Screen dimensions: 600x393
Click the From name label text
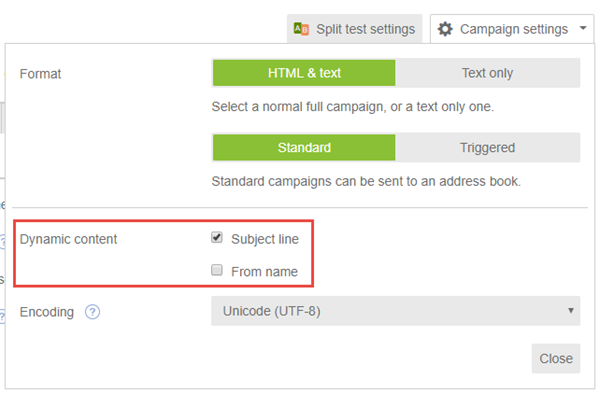click(264, 272)
